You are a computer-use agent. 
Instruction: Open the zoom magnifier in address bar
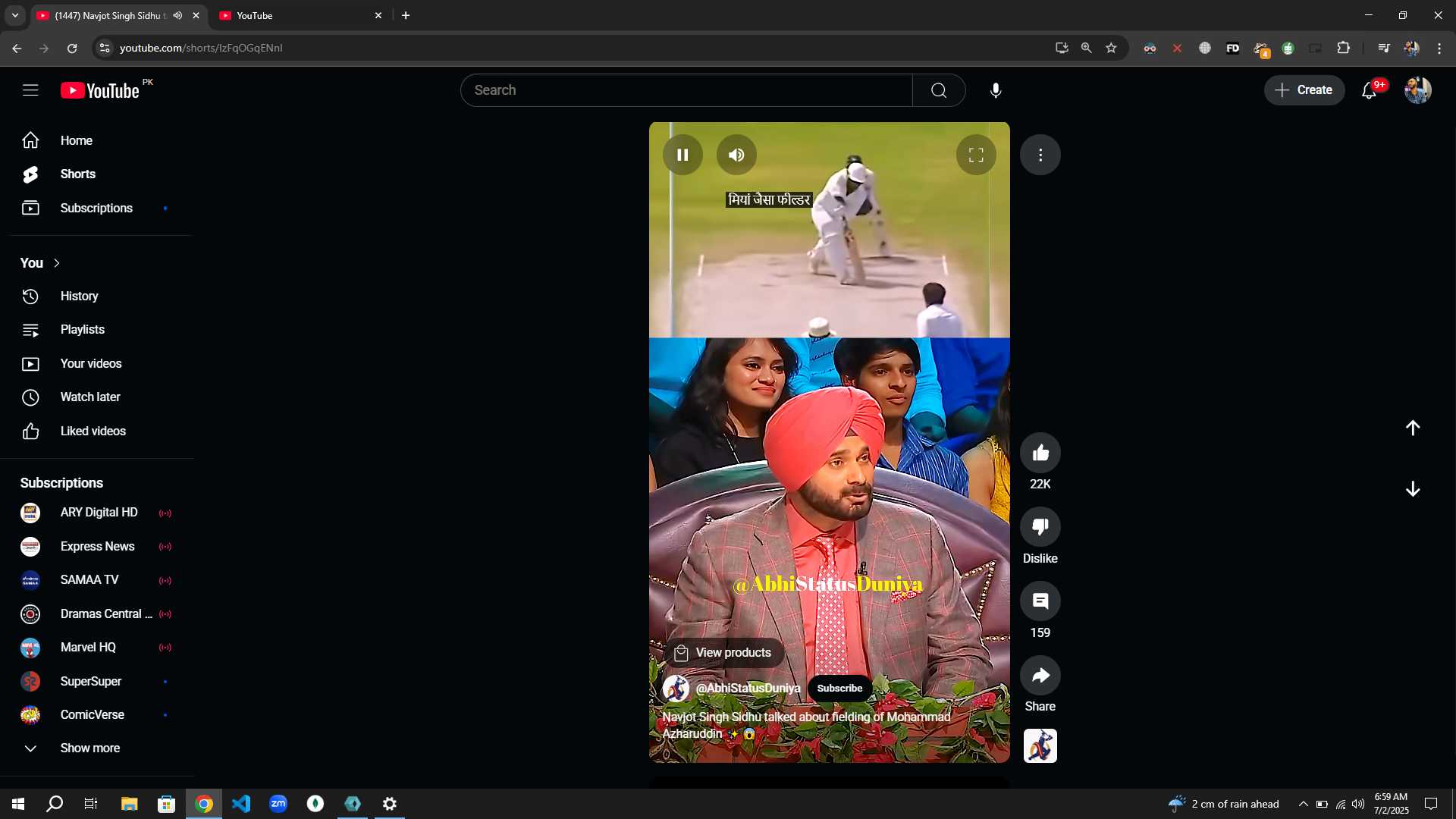[1087, 48]
